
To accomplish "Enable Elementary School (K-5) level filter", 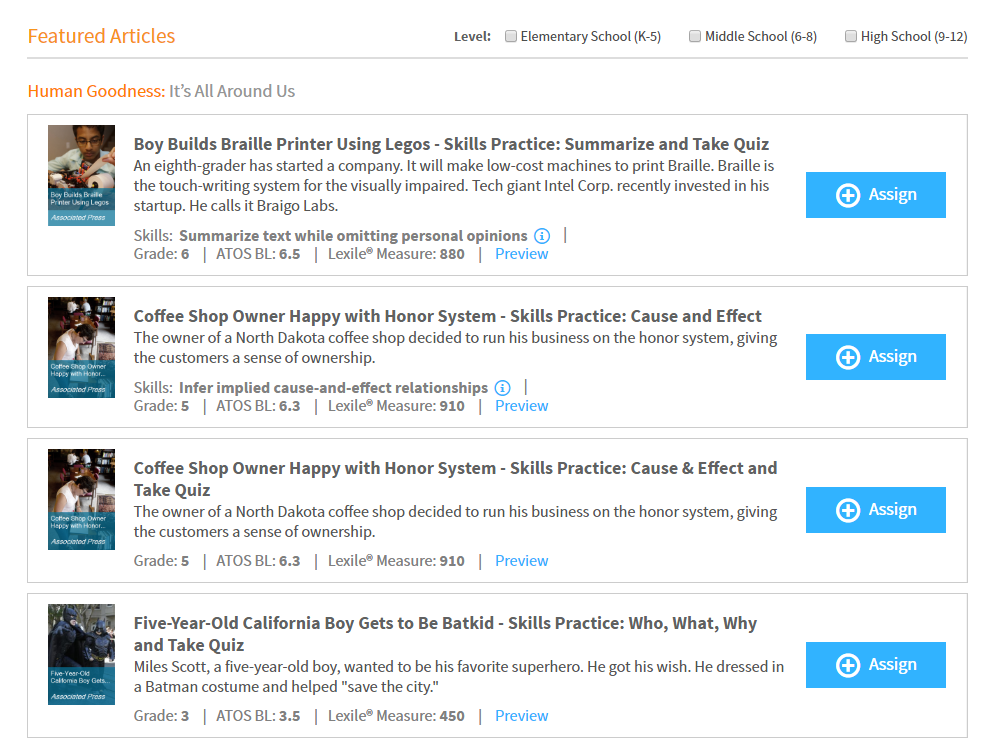I will point(511,36).
